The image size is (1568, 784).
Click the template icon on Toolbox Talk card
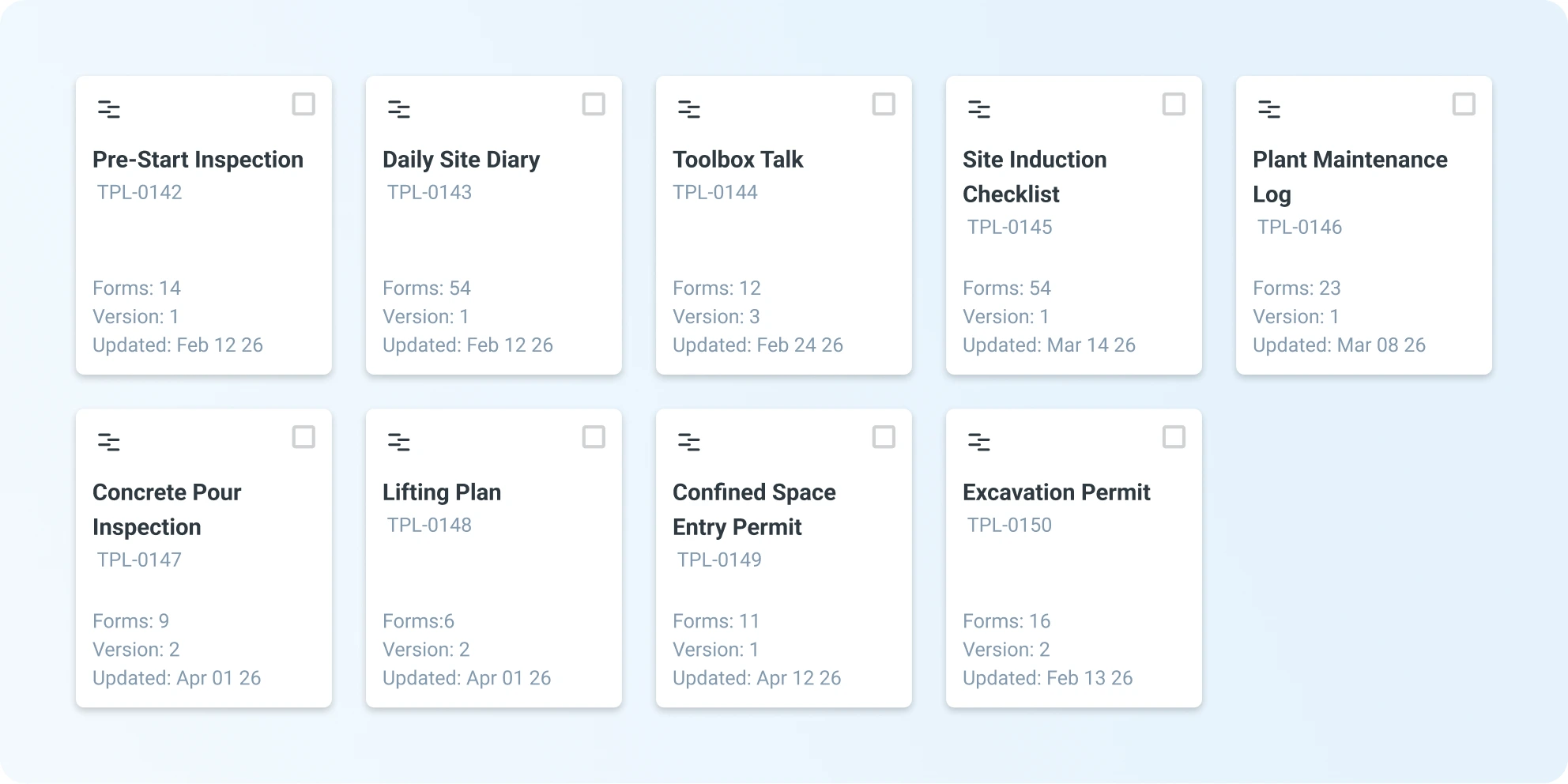click(x=689, y=110)
